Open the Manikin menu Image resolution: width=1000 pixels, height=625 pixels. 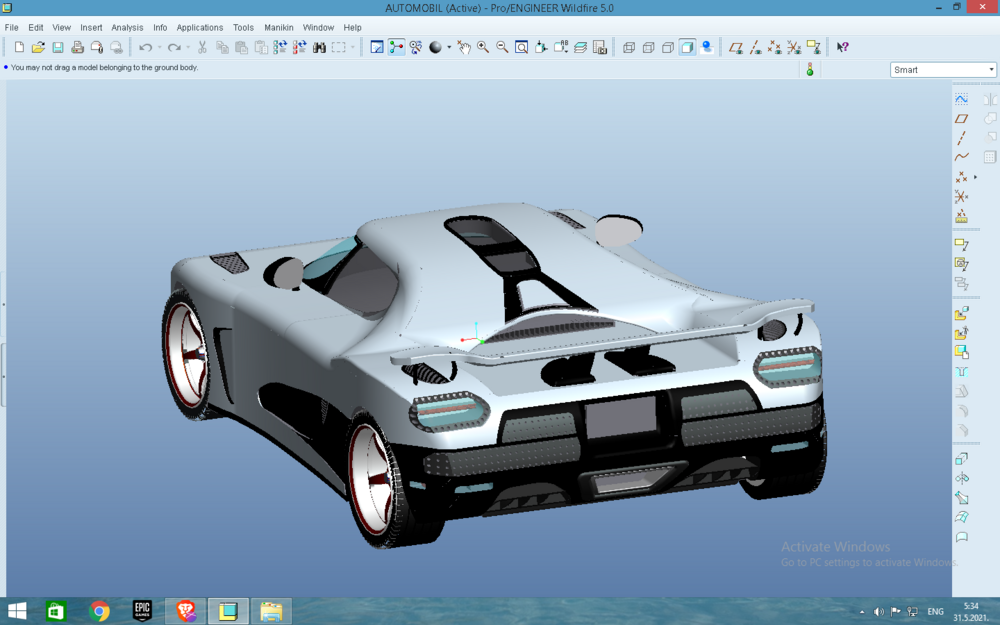coord(279,27)
